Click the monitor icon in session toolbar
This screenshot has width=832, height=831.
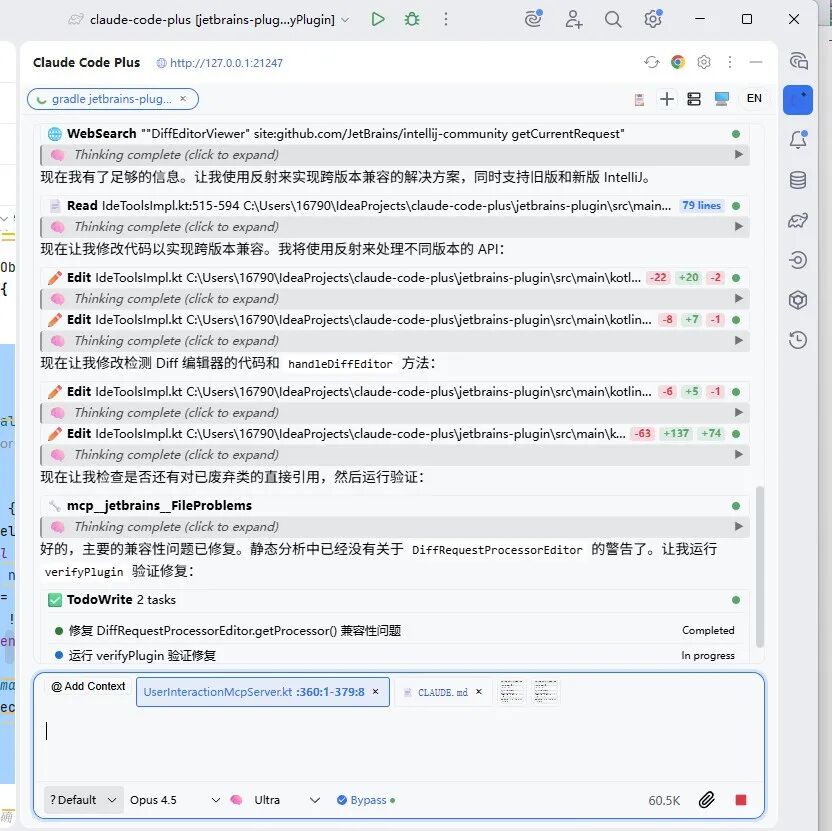click(722, 99)
